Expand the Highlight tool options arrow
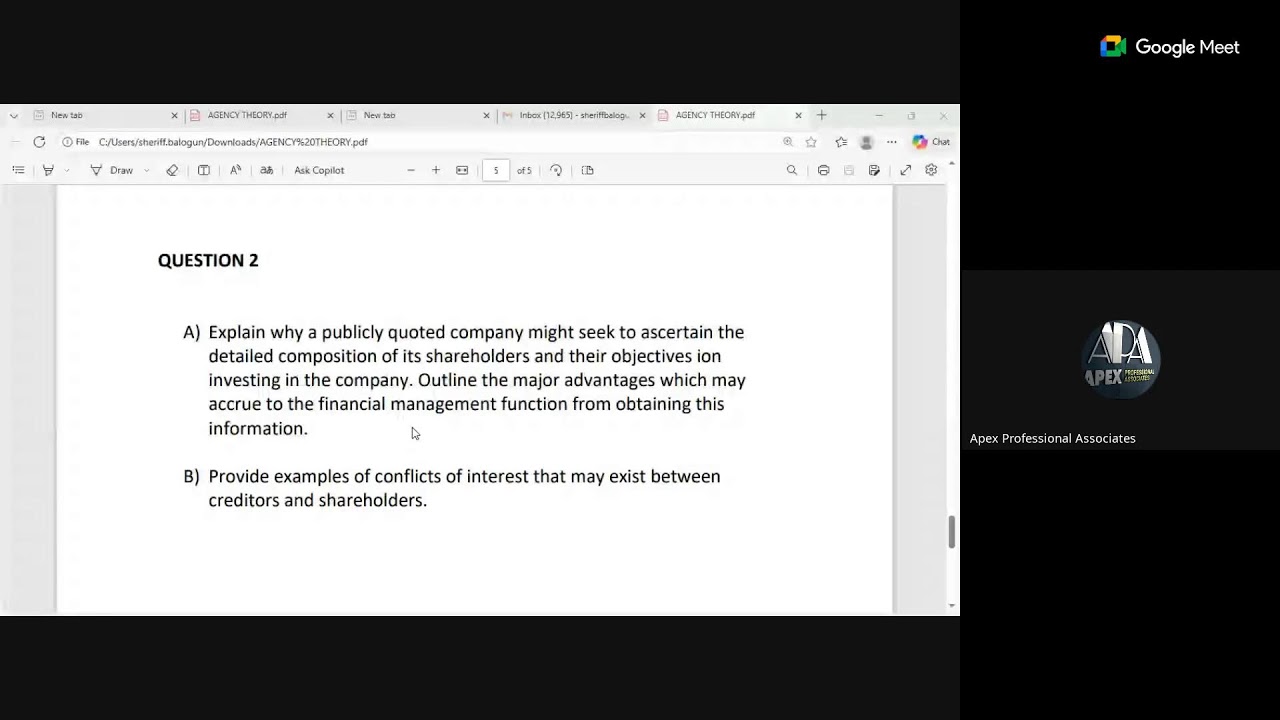 click(67, 170)
